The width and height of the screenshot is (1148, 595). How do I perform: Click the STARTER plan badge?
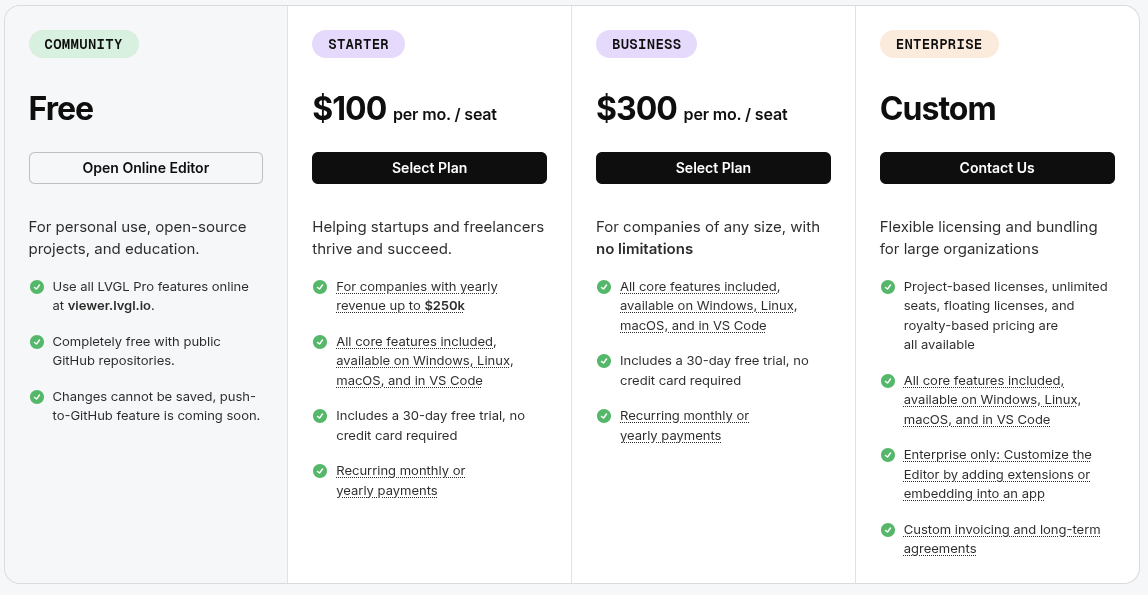point(358,44)
